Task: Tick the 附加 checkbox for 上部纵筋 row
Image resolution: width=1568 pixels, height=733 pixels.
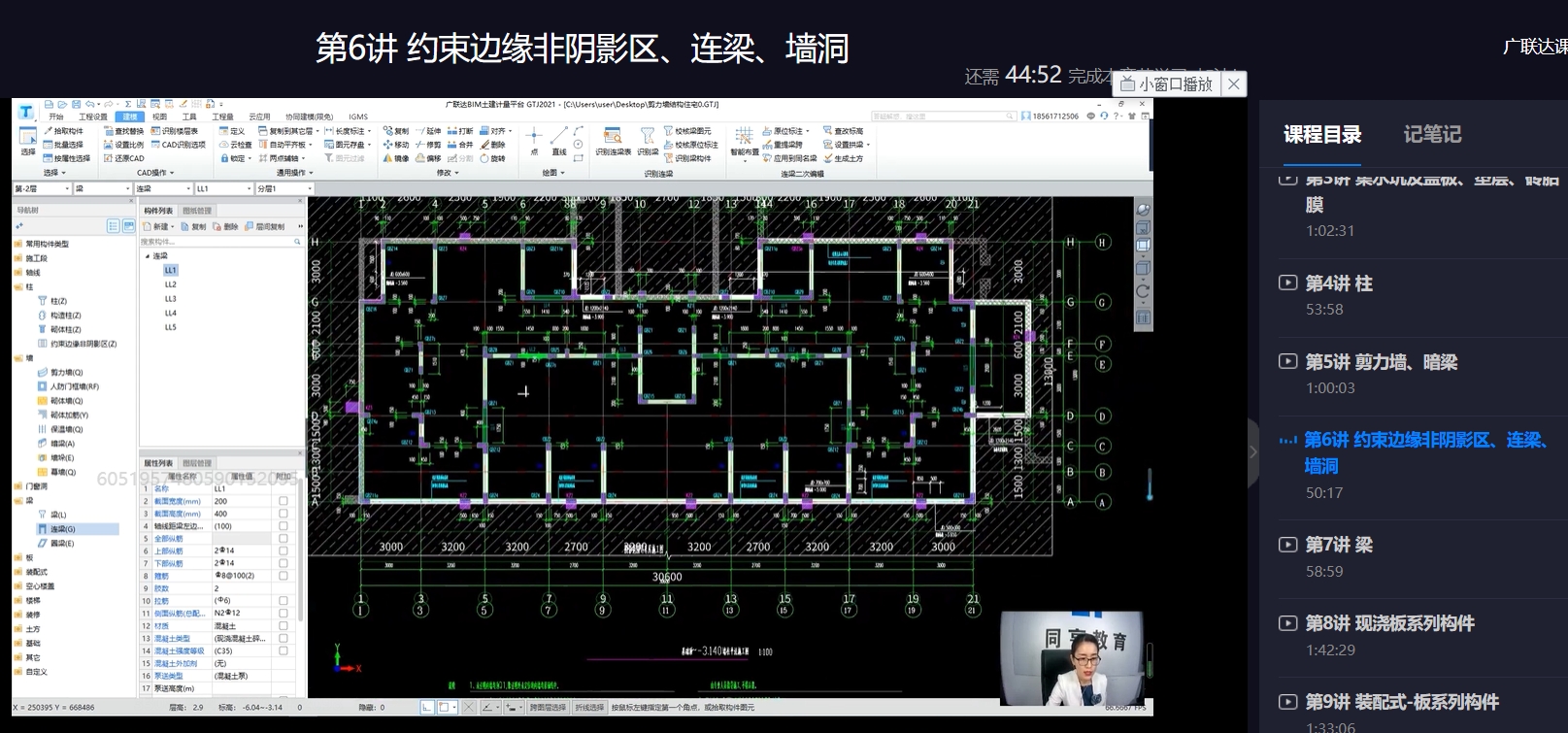Action: point(284,550)
